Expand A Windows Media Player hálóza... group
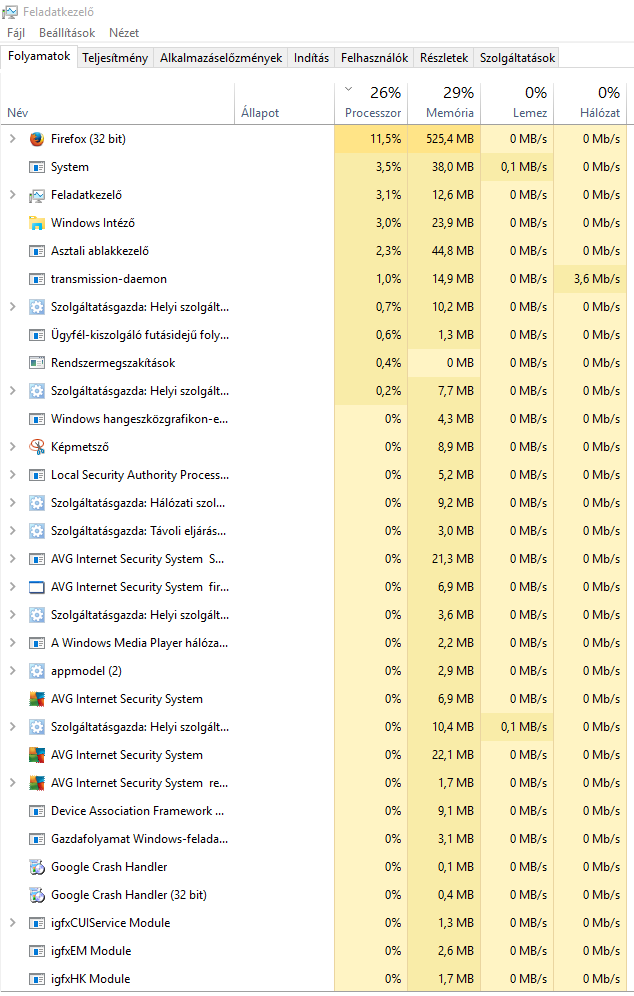634x996 pixels. tap(12, 643)
